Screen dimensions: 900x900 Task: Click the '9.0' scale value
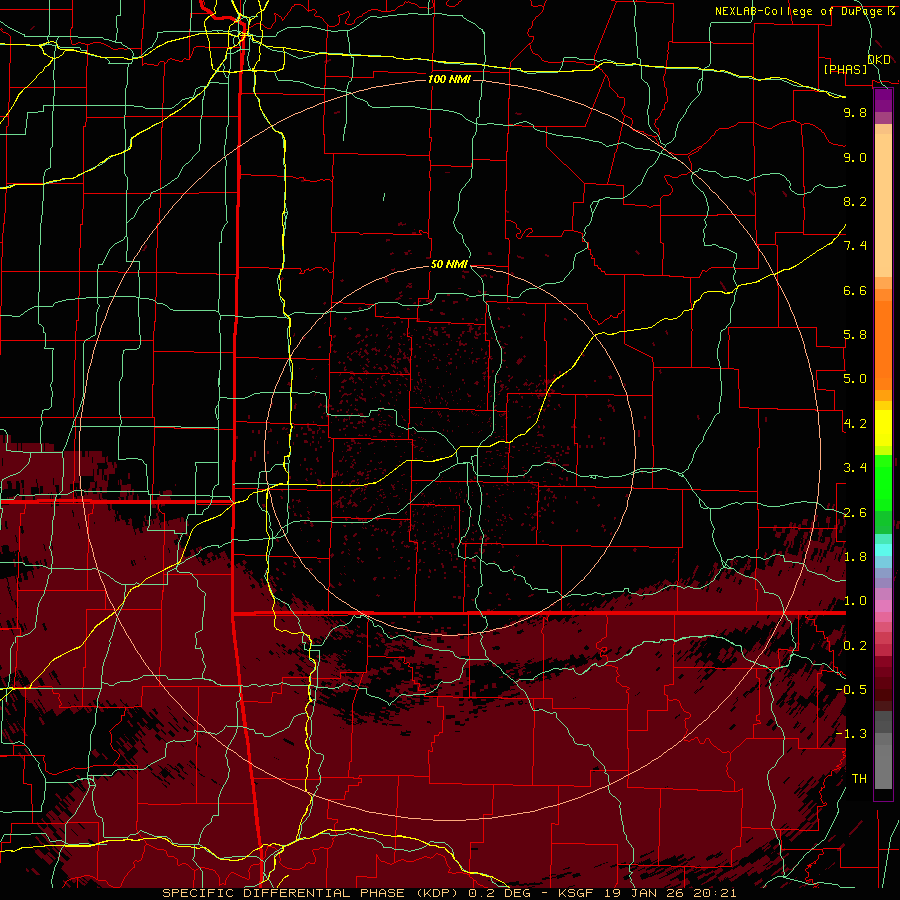[855, 157]
